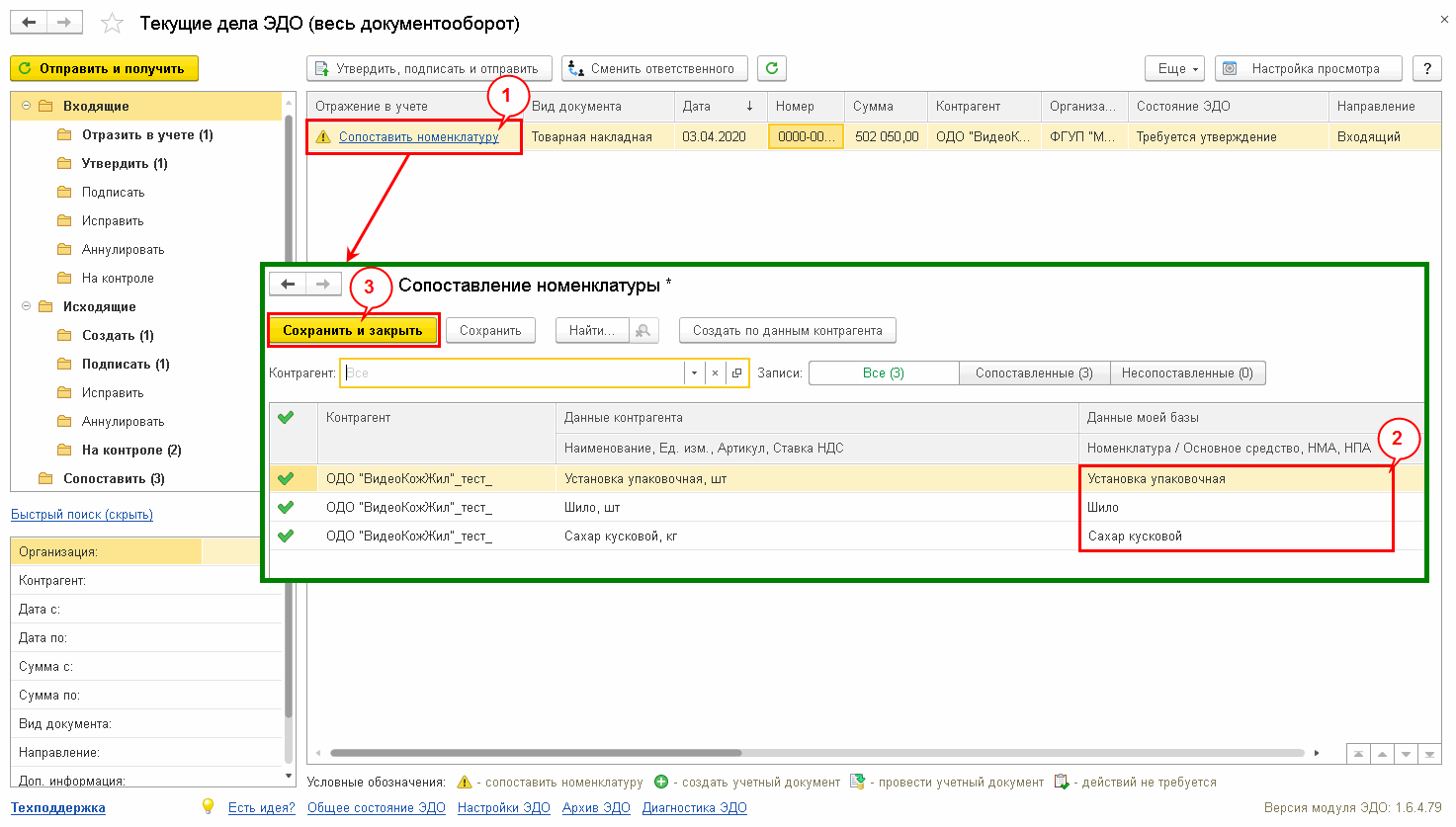Image resolution: width=1456 pixels, height=827 pixels.
Task: Click the warning icon in the Товарная накладная row
Action: [x=323, y=136]
